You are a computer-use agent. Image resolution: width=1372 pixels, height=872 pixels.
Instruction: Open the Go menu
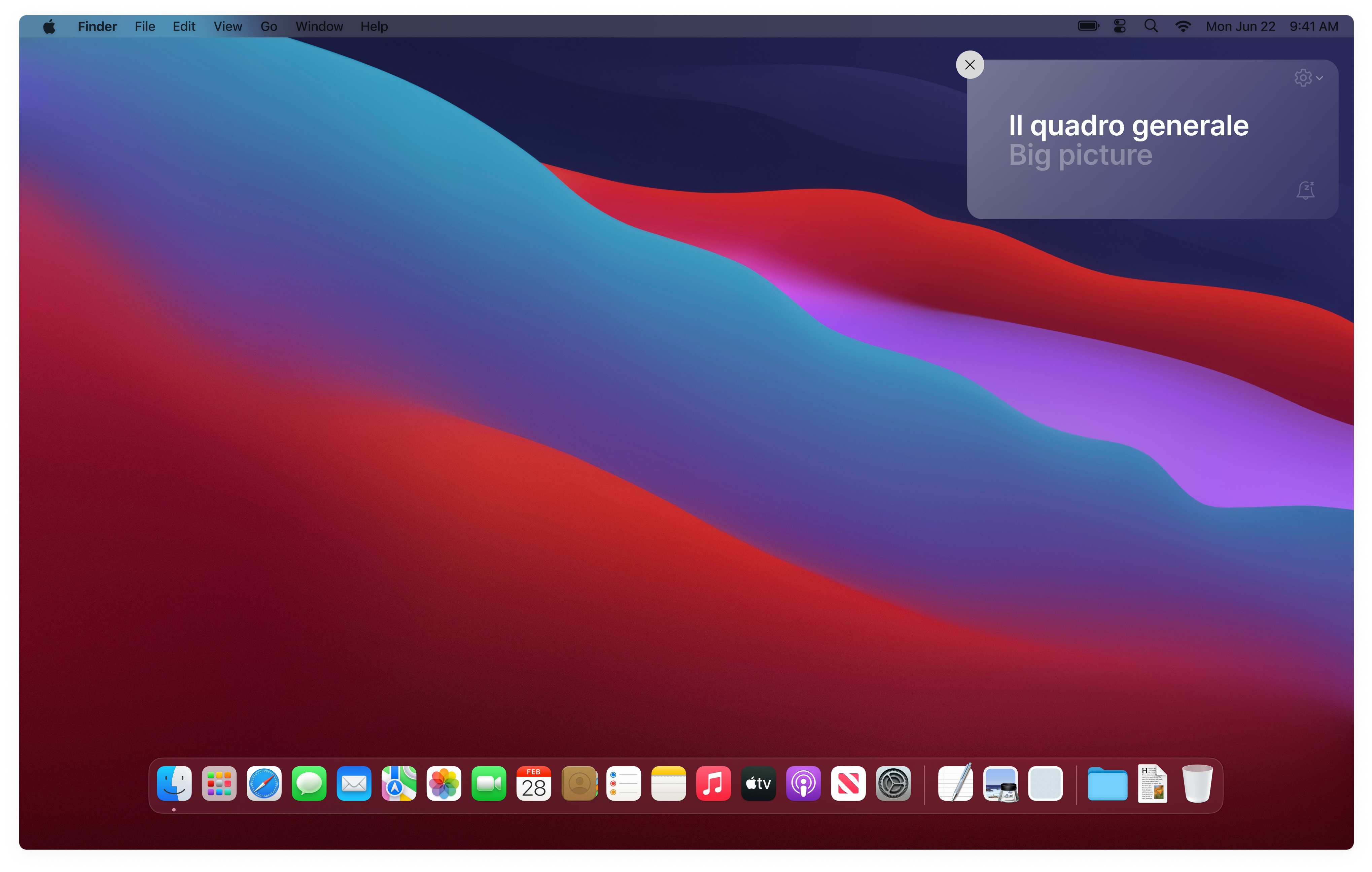(x=268, y=26)
